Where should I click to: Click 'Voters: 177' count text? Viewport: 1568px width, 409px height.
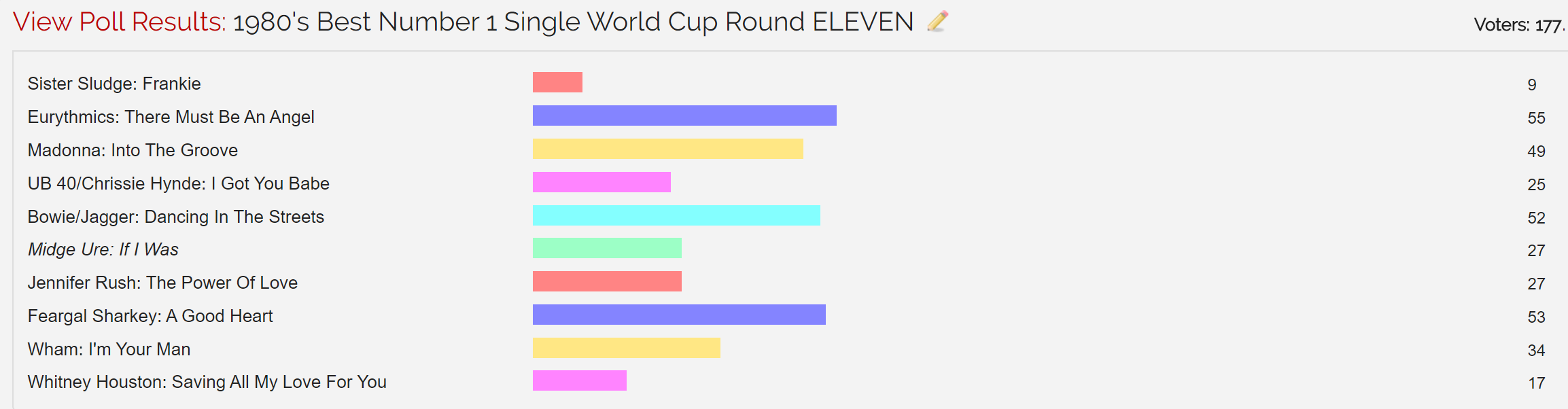pyautogui.click(x=1519, y=25)
